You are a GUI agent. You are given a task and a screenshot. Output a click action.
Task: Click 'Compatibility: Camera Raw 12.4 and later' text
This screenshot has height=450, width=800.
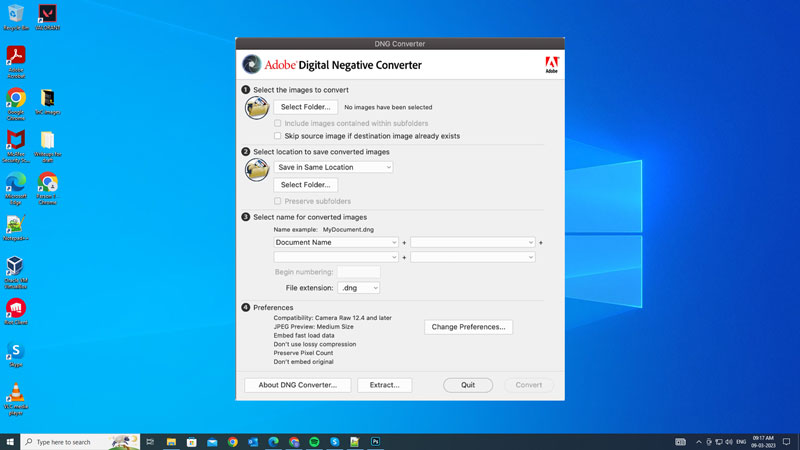tap(333, 318)
